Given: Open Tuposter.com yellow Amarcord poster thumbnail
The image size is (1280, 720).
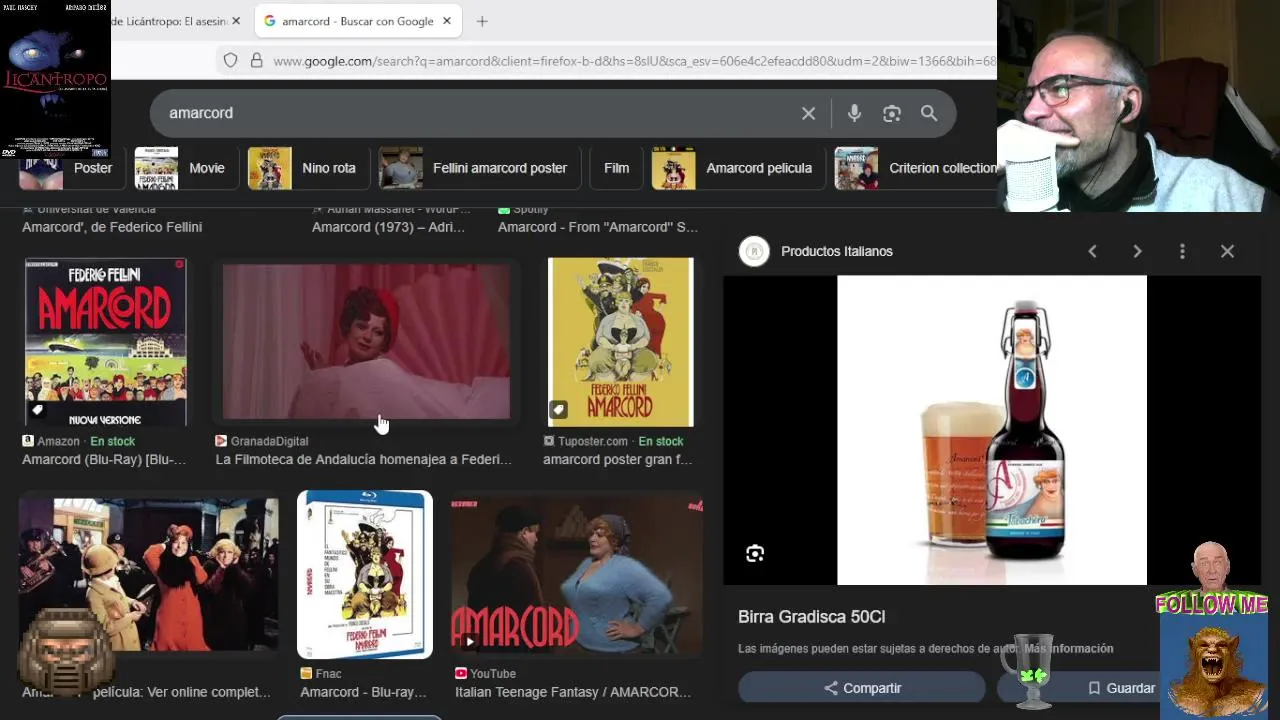Looking at the screenshot, I should pos(621,342).
